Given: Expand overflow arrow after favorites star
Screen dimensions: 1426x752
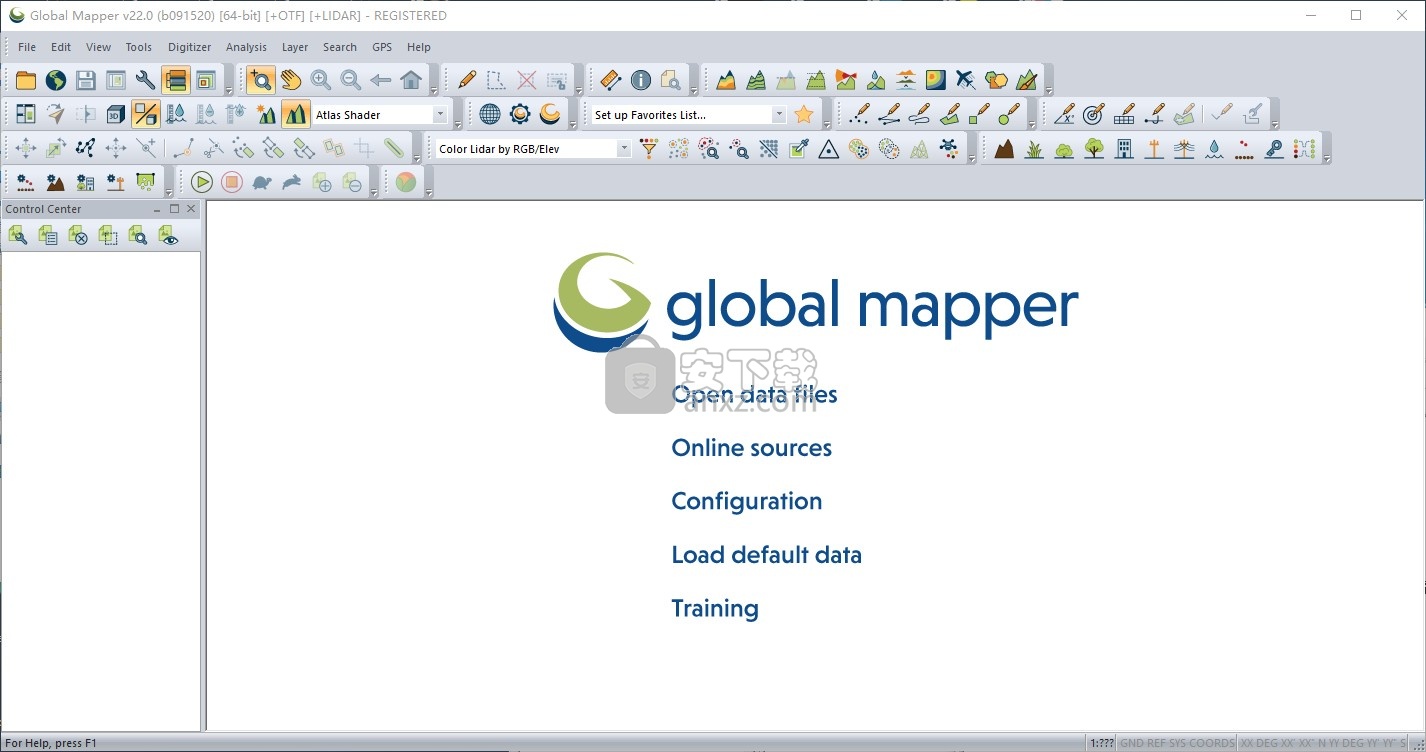Looking at the screenshot, I should (826, 124).
